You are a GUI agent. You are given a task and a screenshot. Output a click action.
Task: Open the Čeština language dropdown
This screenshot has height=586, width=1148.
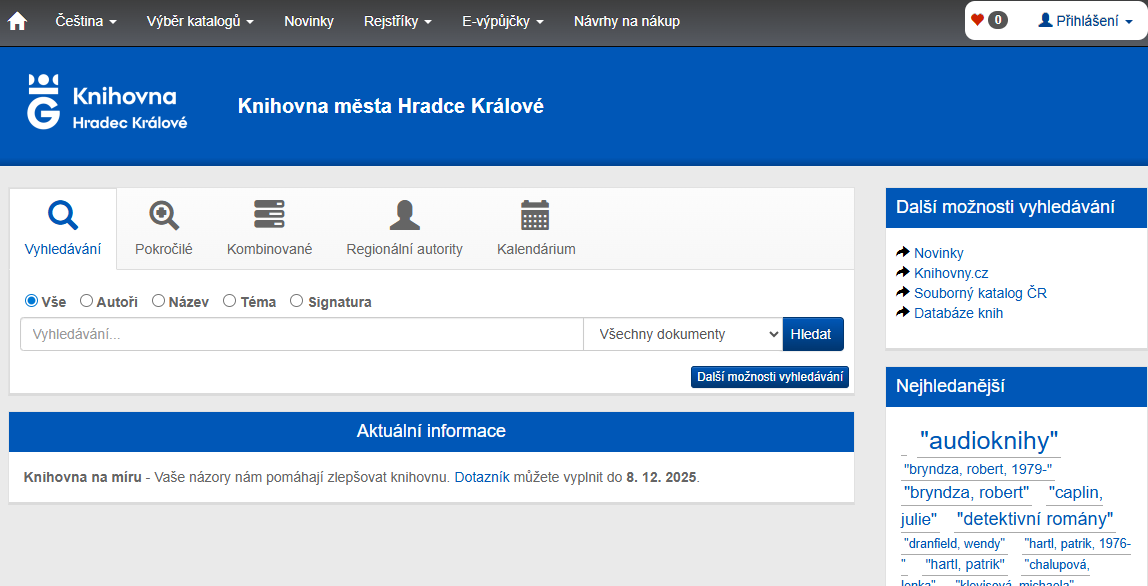pyautogui.click(x=86, y=21)
